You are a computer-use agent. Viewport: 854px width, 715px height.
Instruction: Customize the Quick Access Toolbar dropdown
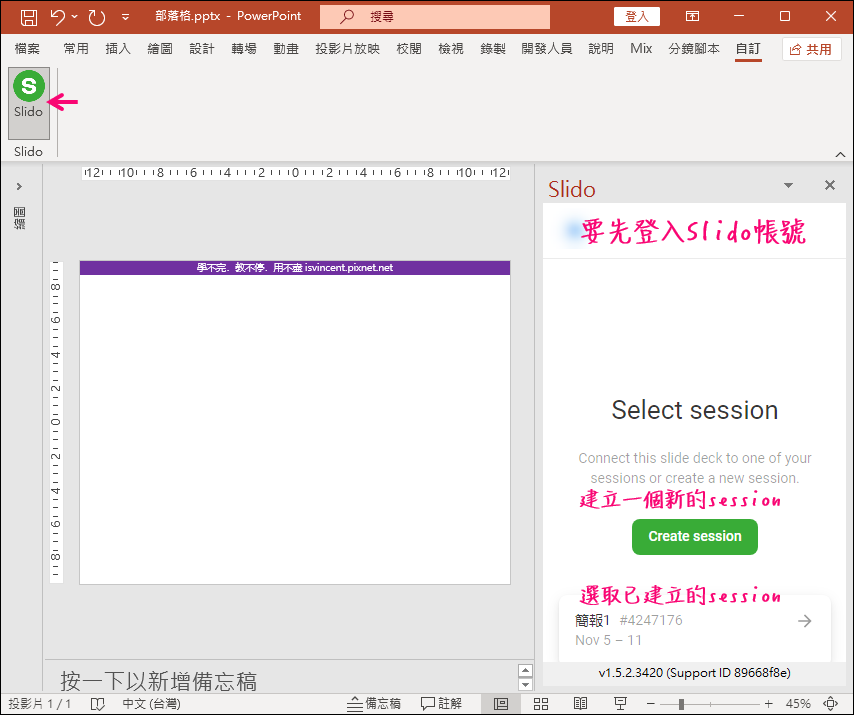click(x=125, y=17)
